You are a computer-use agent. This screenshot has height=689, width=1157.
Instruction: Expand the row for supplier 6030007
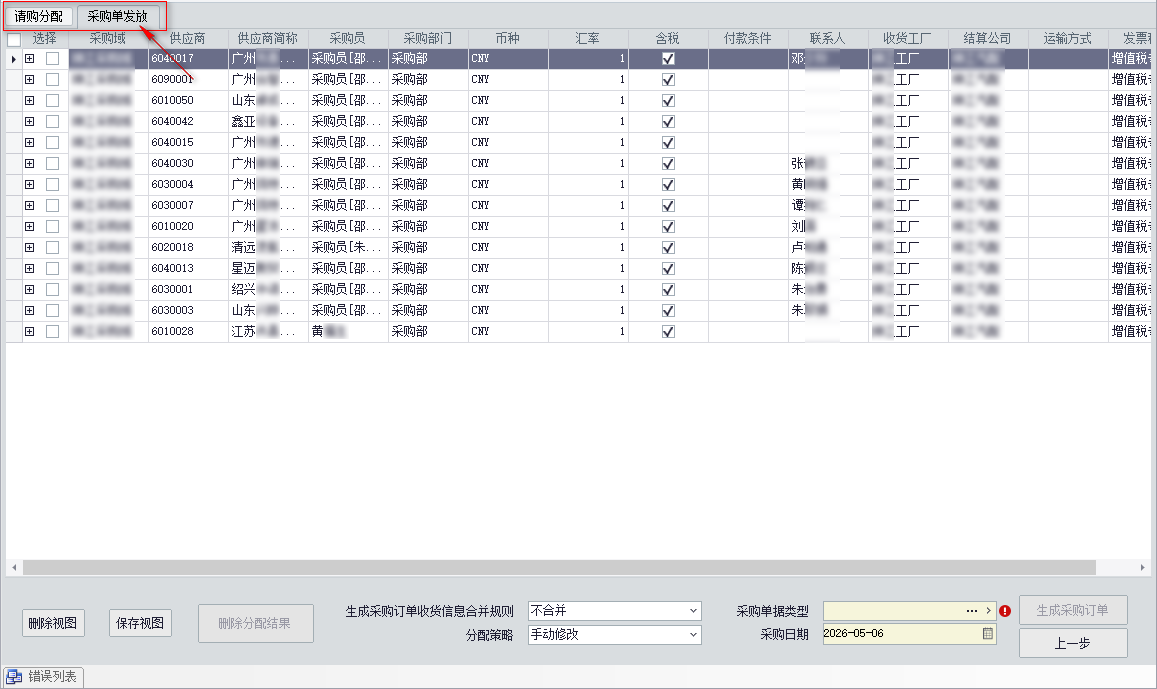point(30,205)
